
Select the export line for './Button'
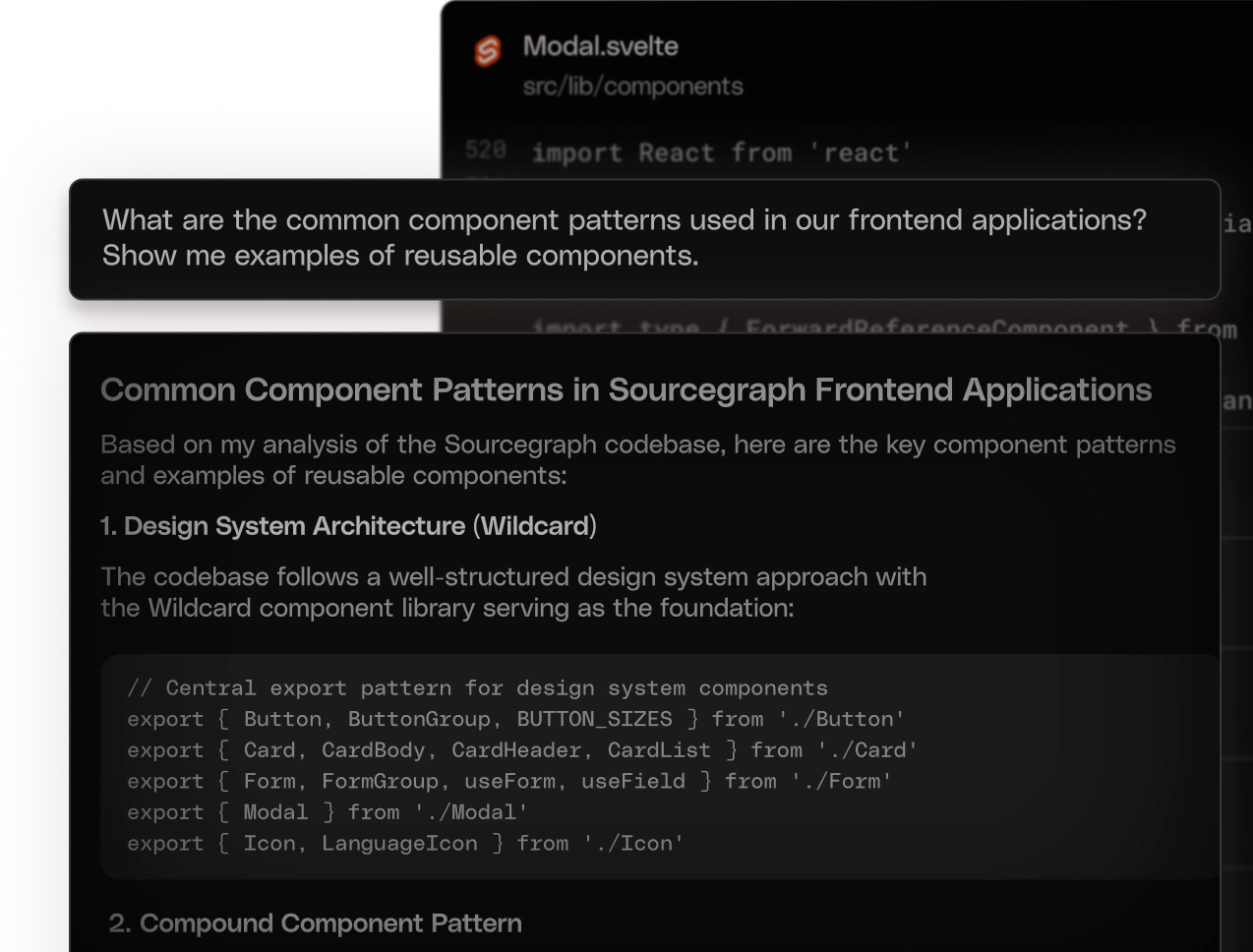(516, 719)
